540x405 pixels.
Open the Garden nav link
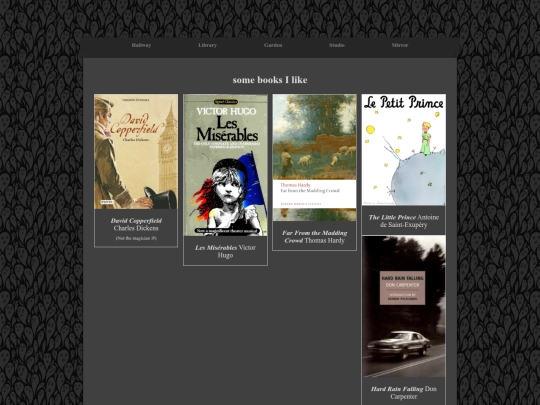(x=273, y=45)
